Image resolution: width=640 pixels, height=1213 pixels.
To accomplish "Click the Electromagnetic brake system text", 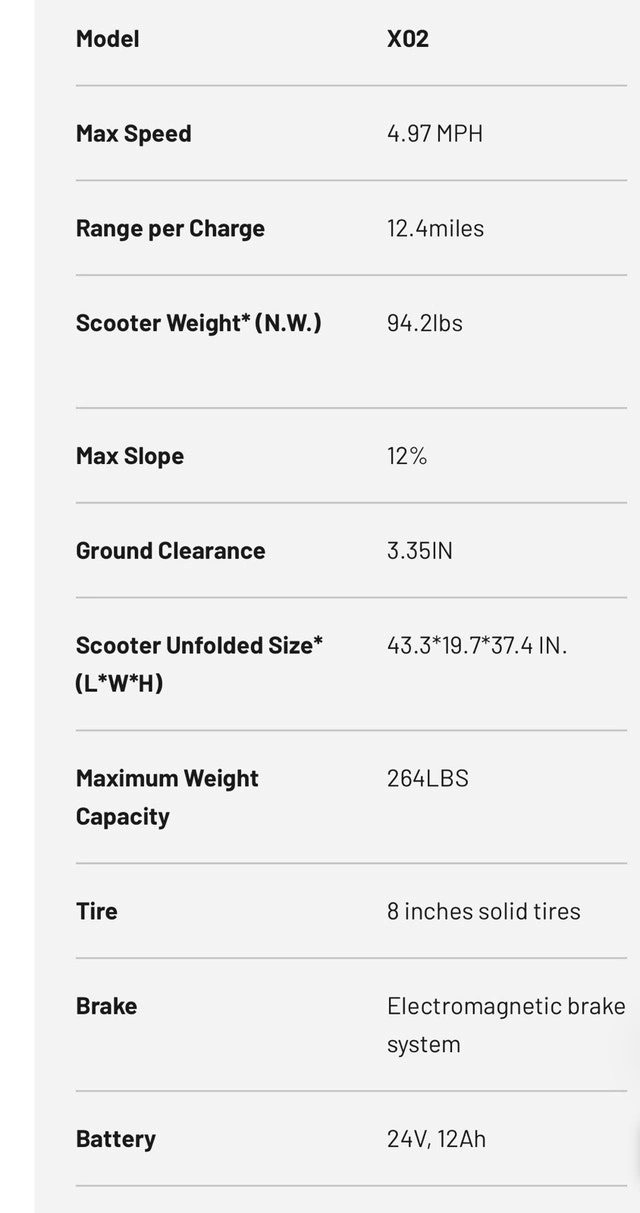I will [505, 1025].
